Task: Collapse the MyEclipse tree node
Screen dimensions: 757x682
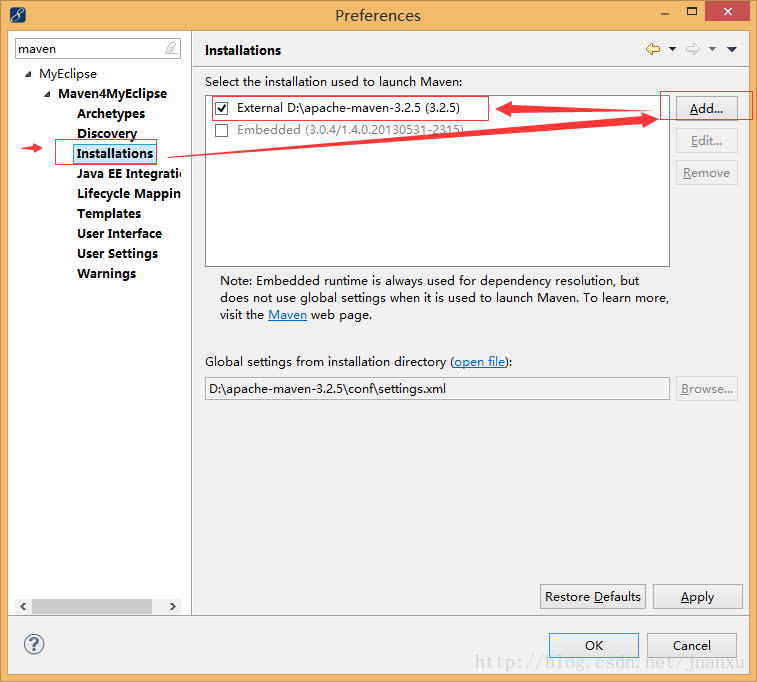Action: [28, 74]
